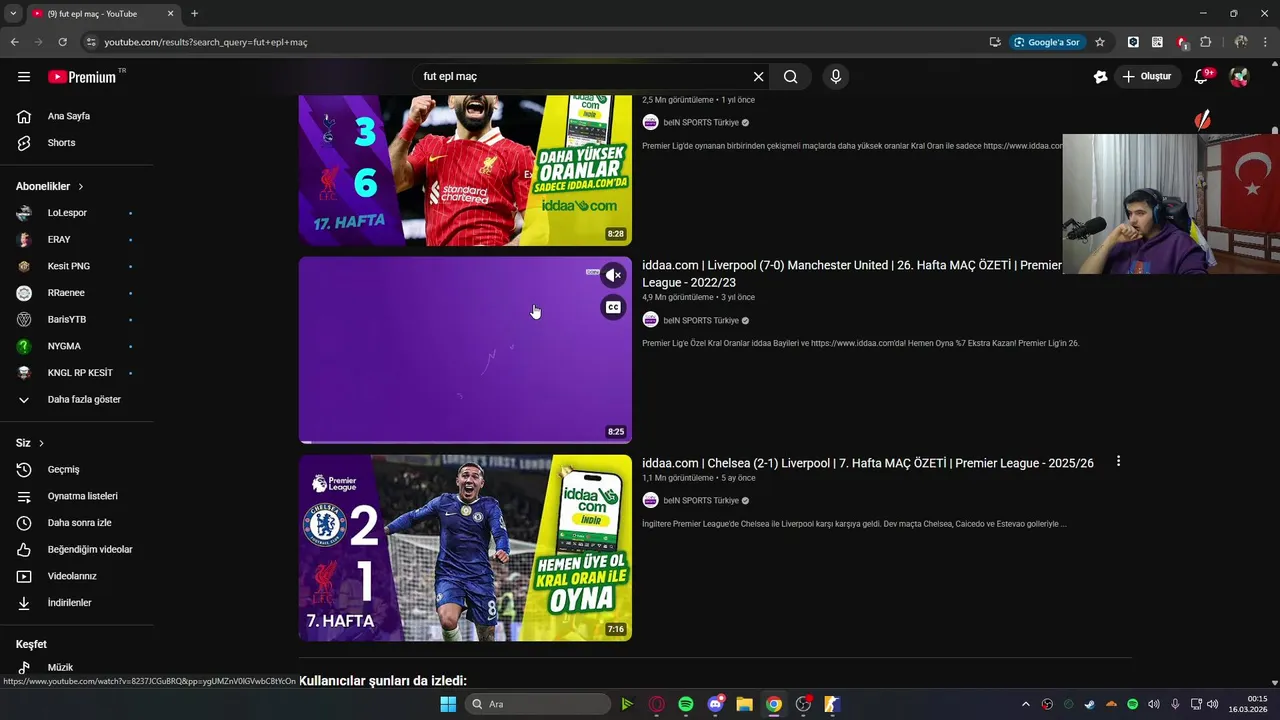This screenshot has height=720, width=1280.
Task: Show hidden system tray icons
Action: [1025, 704]
